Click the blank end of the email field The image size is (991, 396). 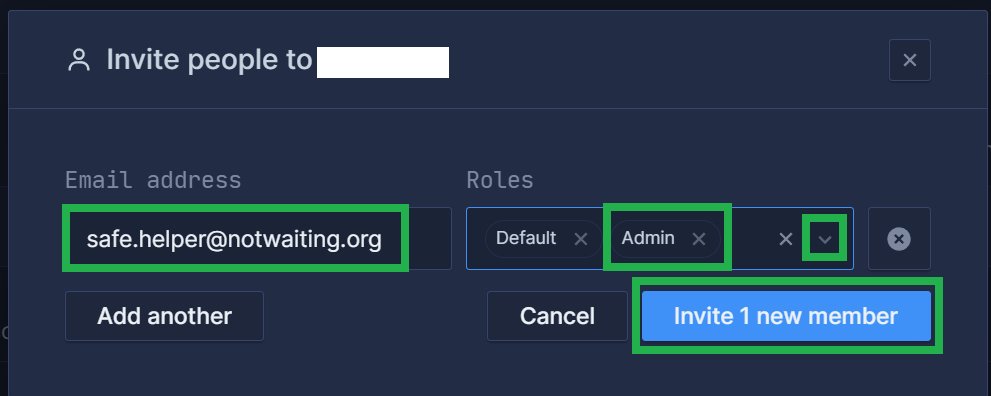click(429, 239)
